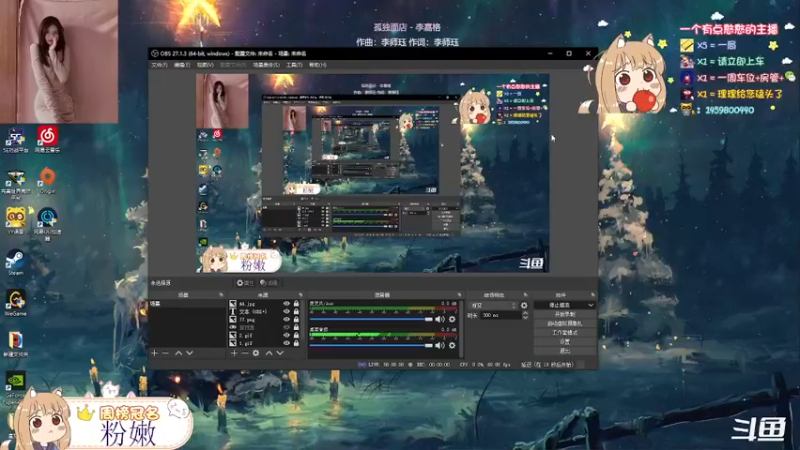Open NetEase Cloud Music desktop shortcut
Image resolution: width=800 pixels, height=450 pixels.
pos(47,139)
